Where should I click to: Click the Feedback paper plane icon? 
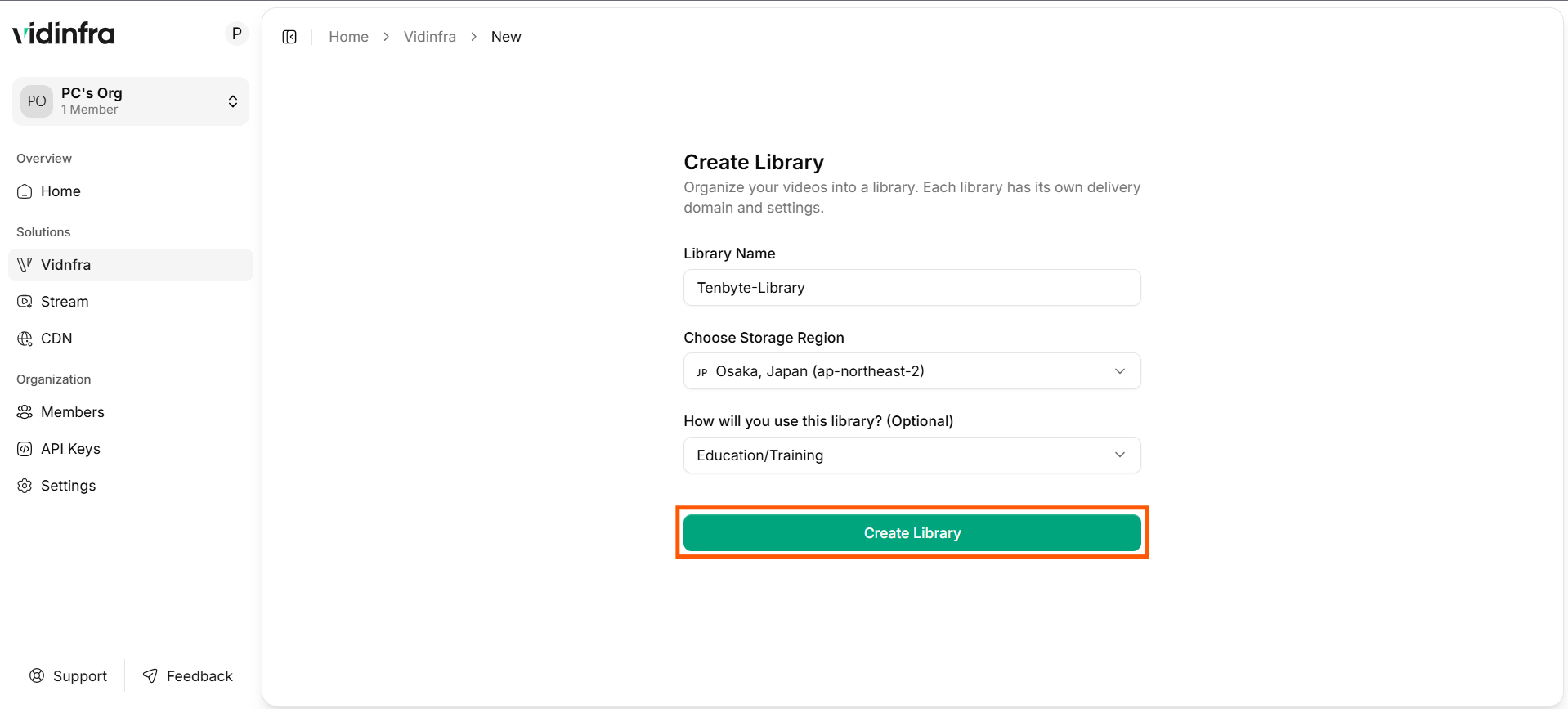click(150, 675)
